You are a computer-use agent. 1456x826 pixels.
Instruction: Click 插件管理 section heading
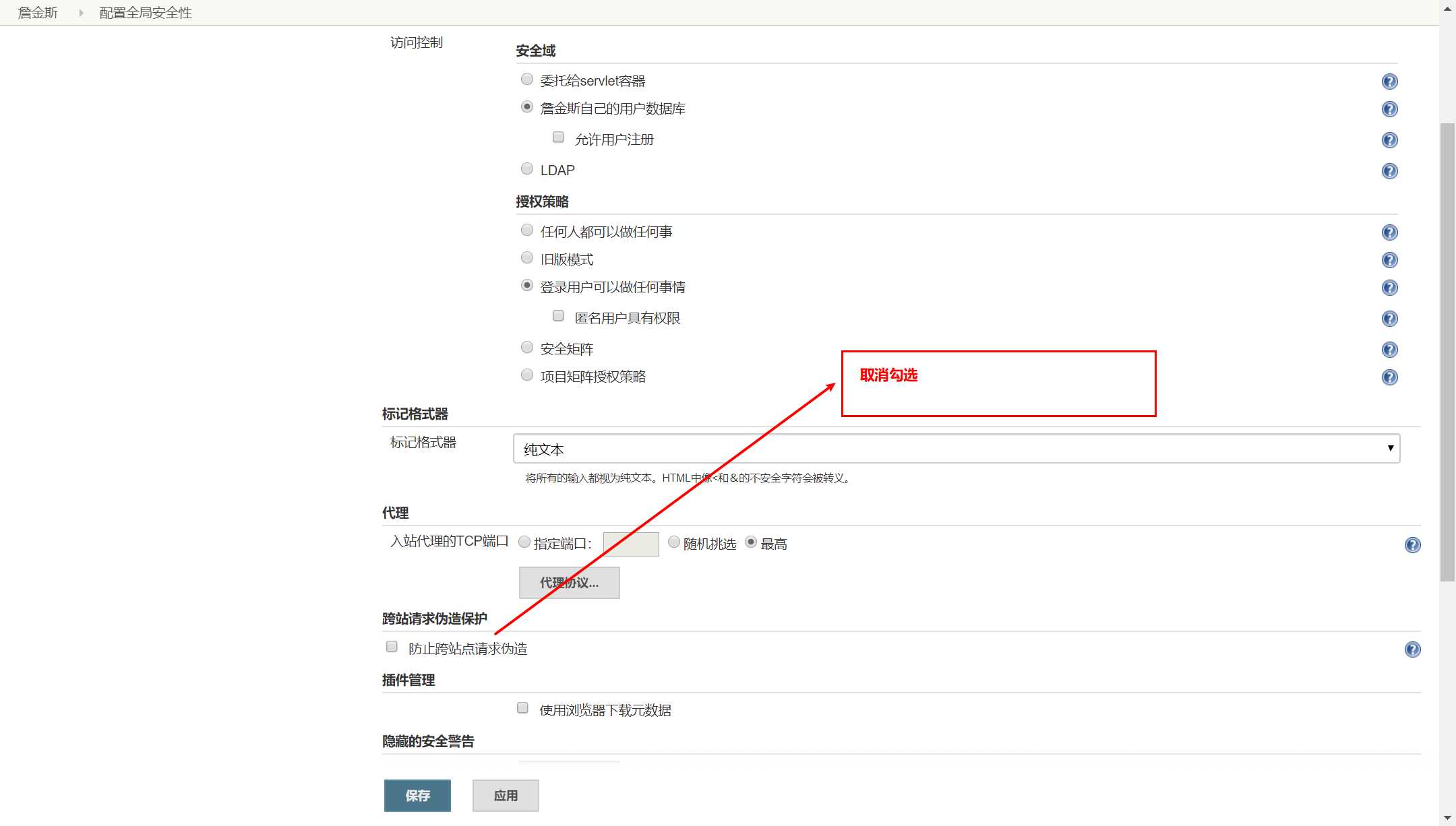click(408, 680)
